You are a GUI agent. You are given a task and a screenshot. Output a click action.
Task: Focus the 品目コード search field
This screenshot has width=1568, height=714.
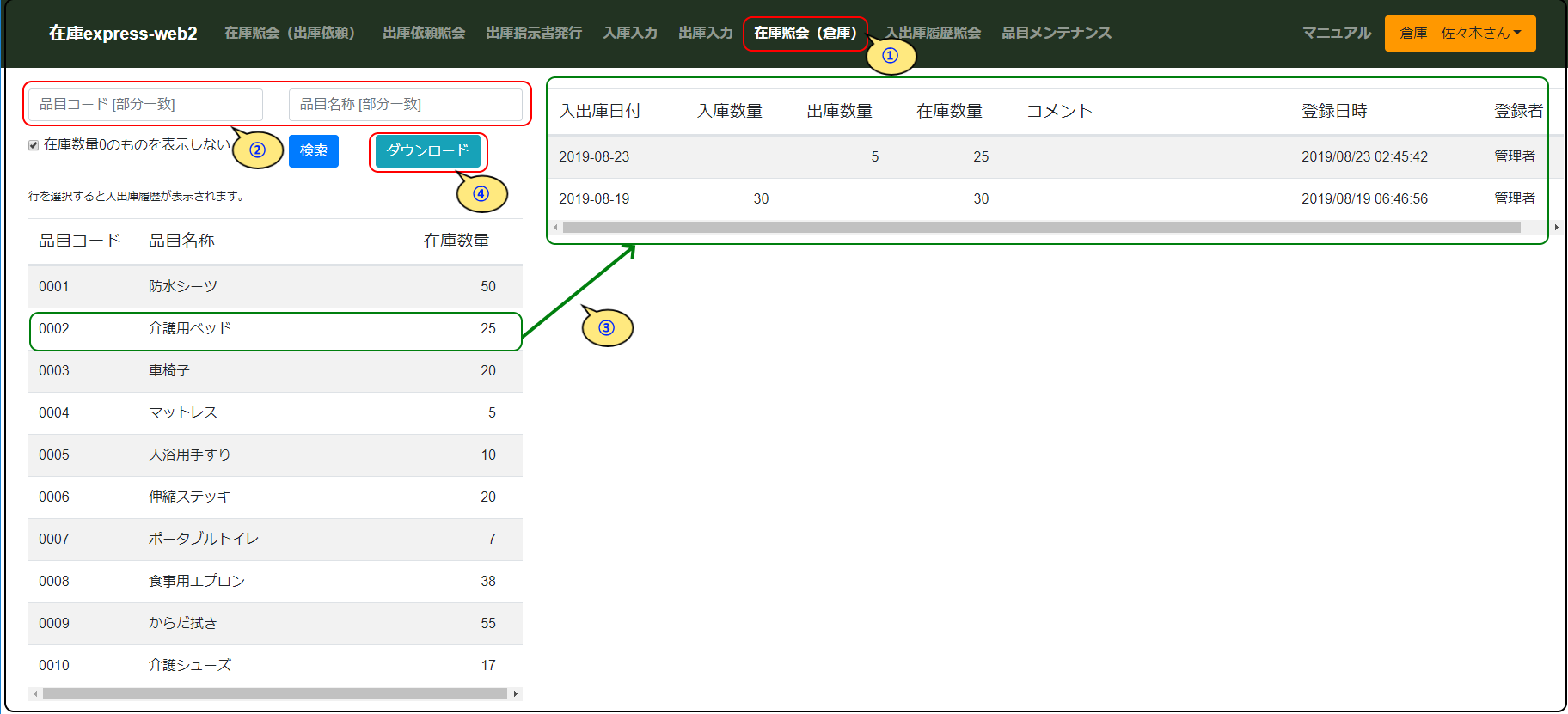146,105
